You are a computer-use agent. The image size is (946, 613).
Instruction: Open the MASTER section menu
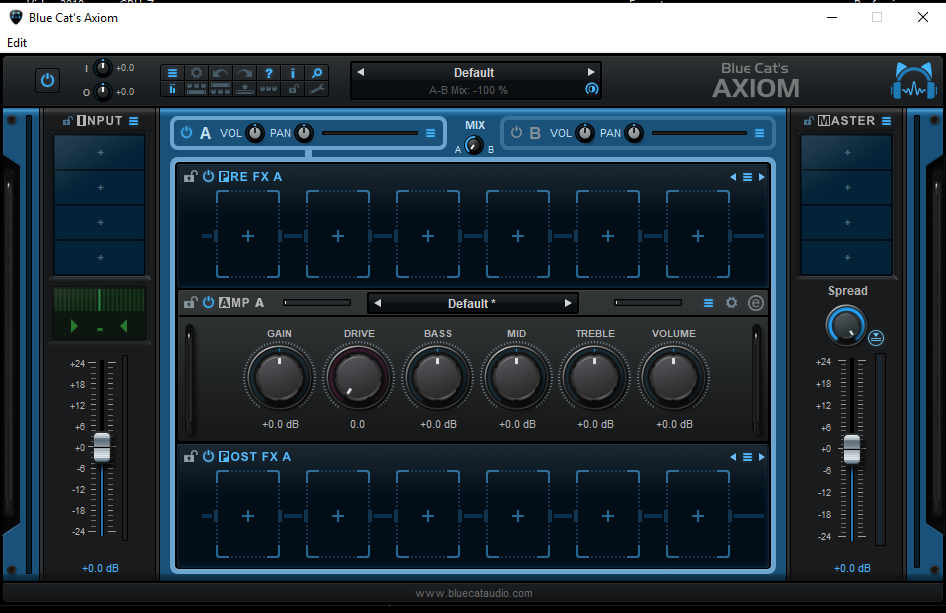coord(886,121)
